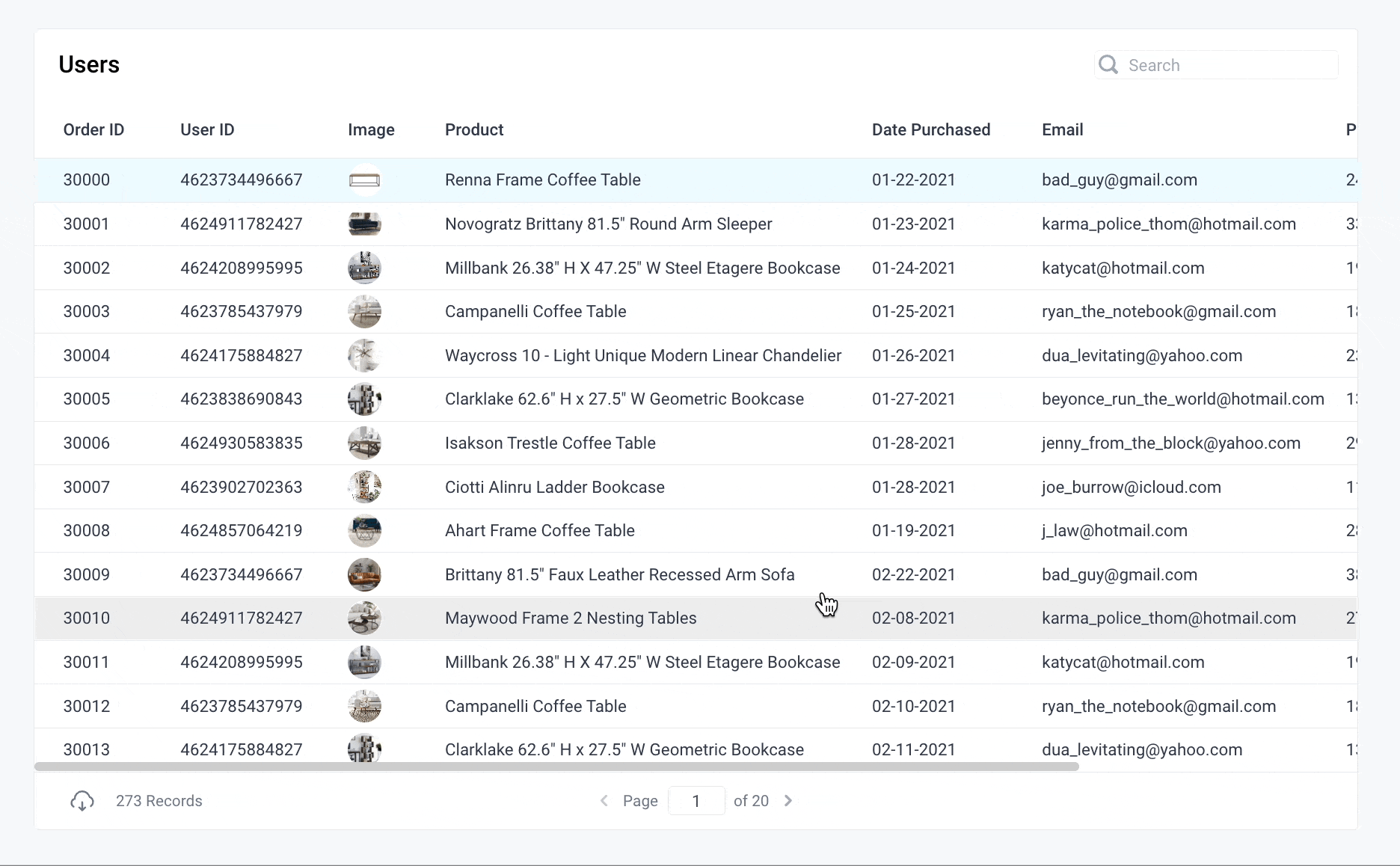Click email joe_burrow@icloud.com
The width and height of the screenshot is (1400, 866).
point(1131,488)
